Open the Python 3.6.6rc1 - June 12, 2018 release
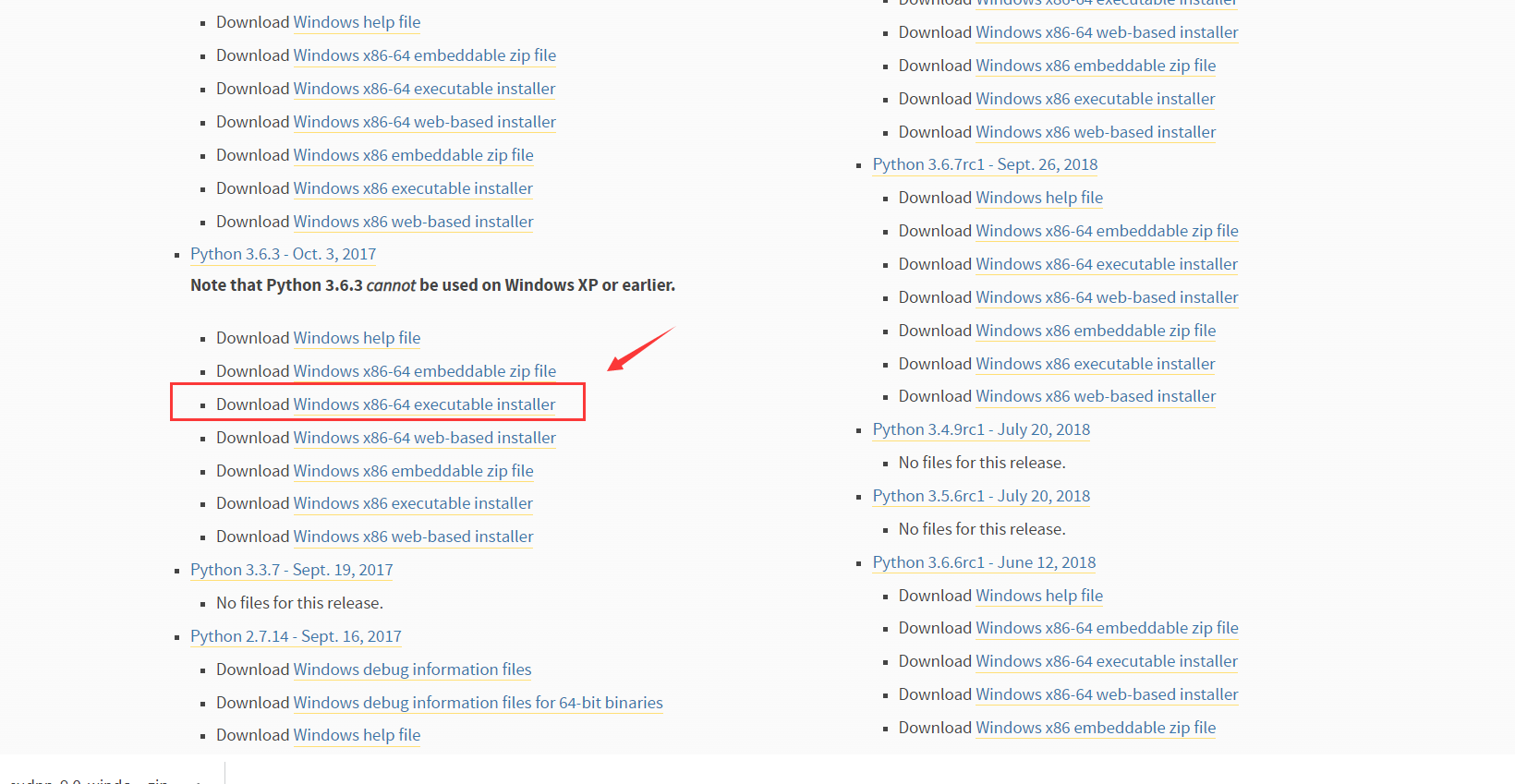This screenshot has height=784, width=1515. tap(985, 562)
